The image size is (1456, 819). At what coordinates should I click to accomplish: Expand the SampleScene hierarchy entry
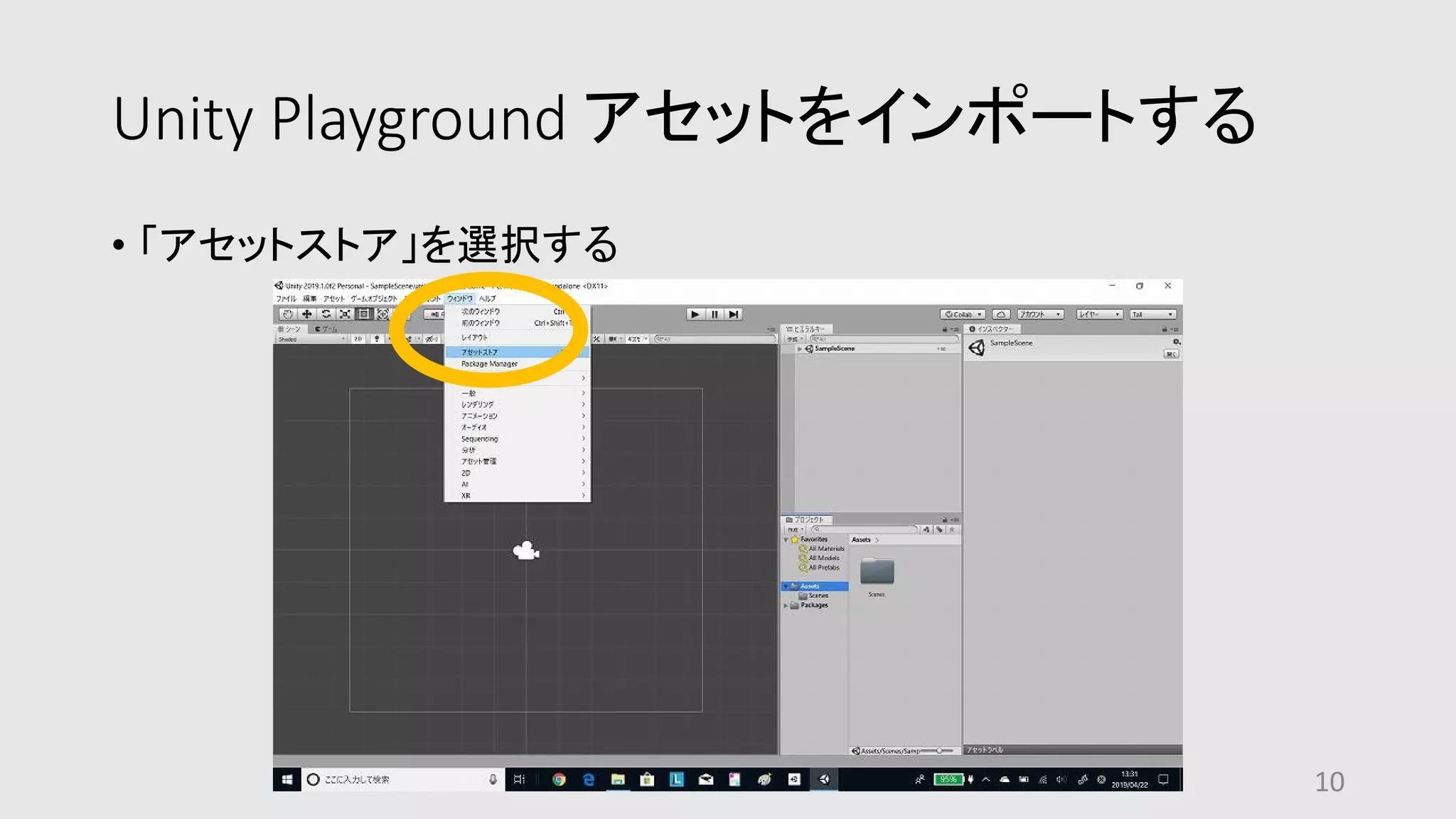click(800, 349)
